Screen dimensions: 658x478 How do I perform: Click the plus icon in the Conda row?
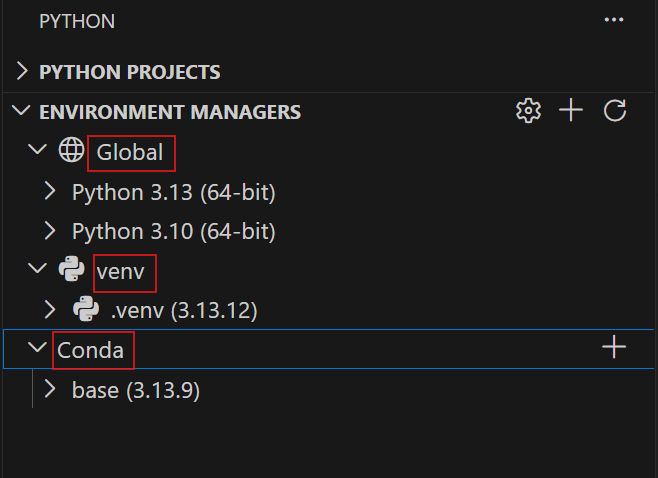(x=614, y=348)
